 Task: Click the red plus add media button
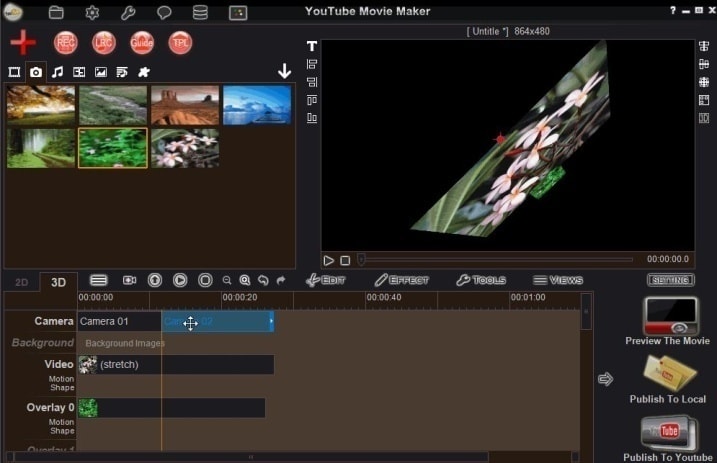[x=23, y=43]
